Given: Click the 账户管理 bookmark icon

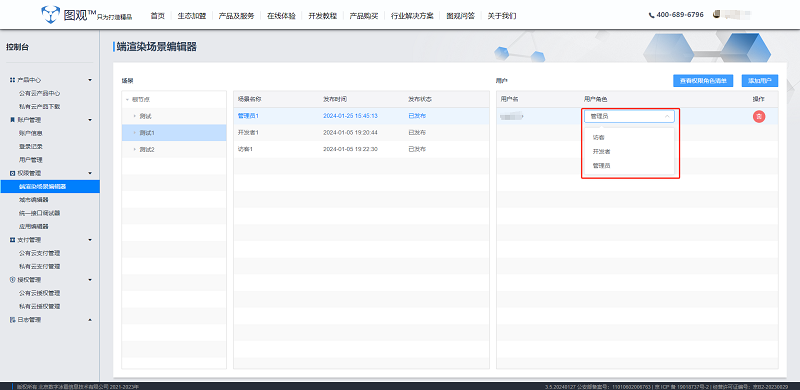Looking at the screenshot, I should pyautogui.click(x=12, y=120).
